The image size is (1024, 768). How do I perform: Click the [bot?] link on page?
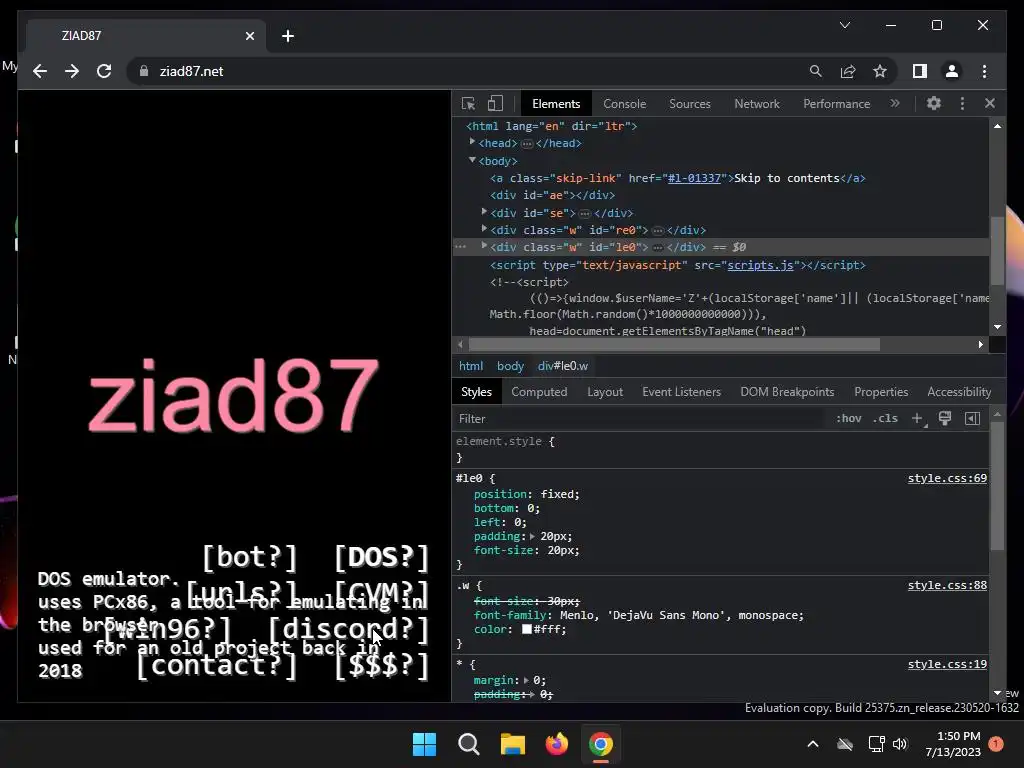click(249, 557)
